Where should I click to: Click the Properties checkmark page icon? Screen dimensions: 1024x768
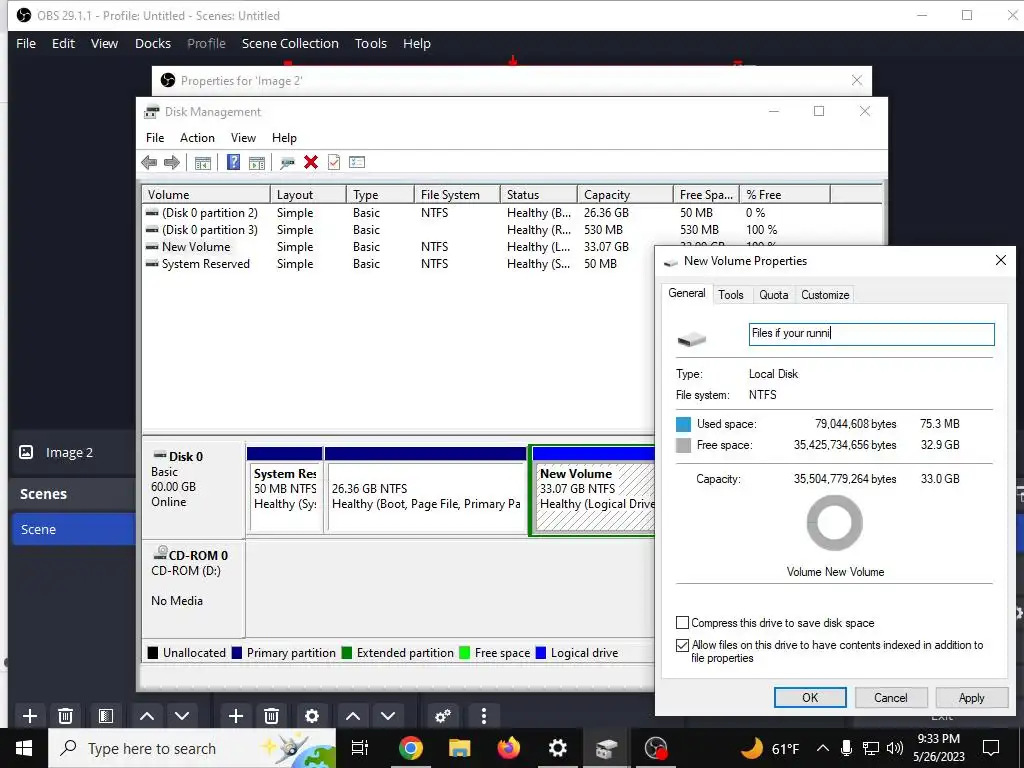334,162
